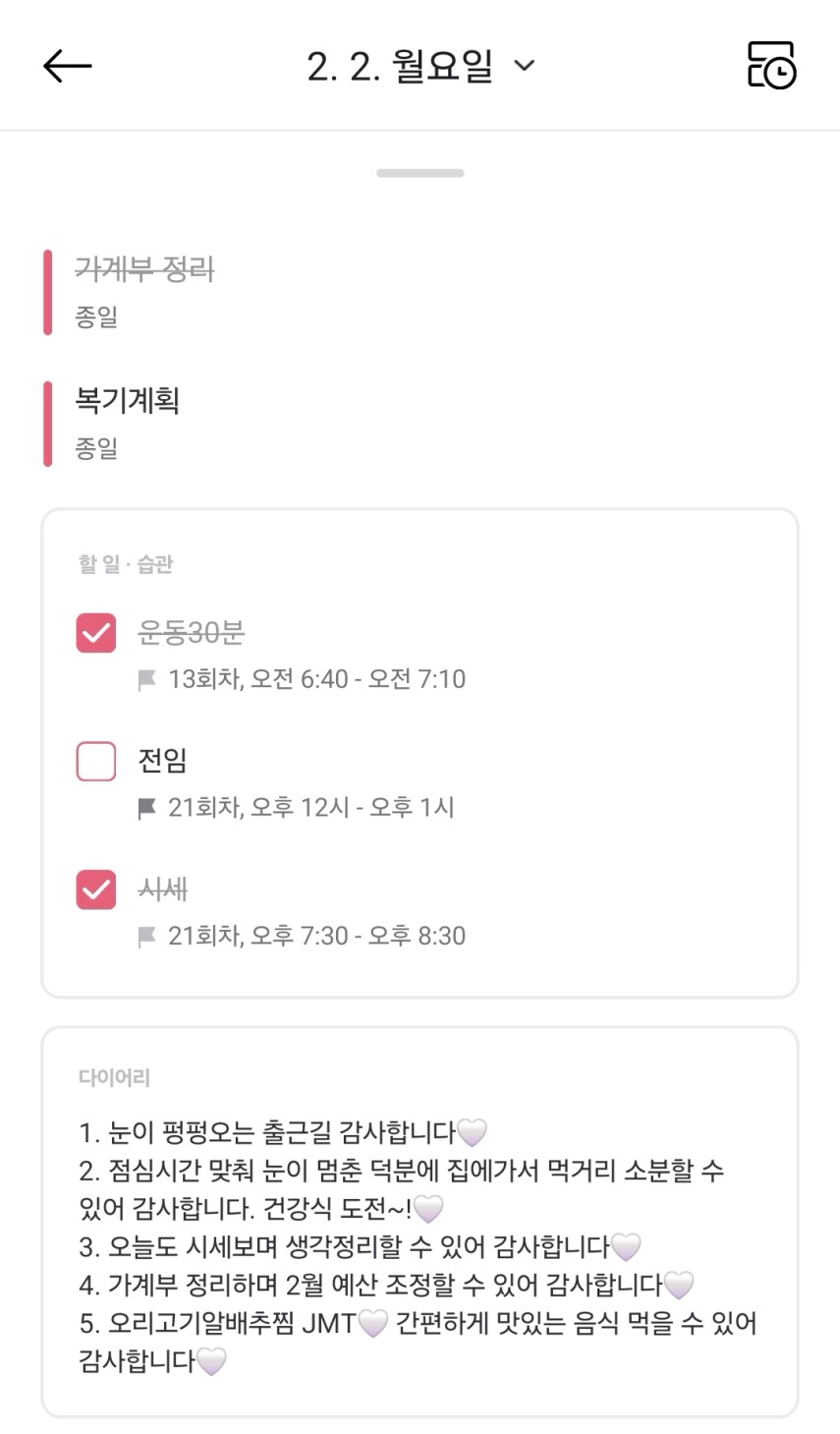Click the flag icon under 운동30분
This screenshot has height=1434, width=840.
147,680
